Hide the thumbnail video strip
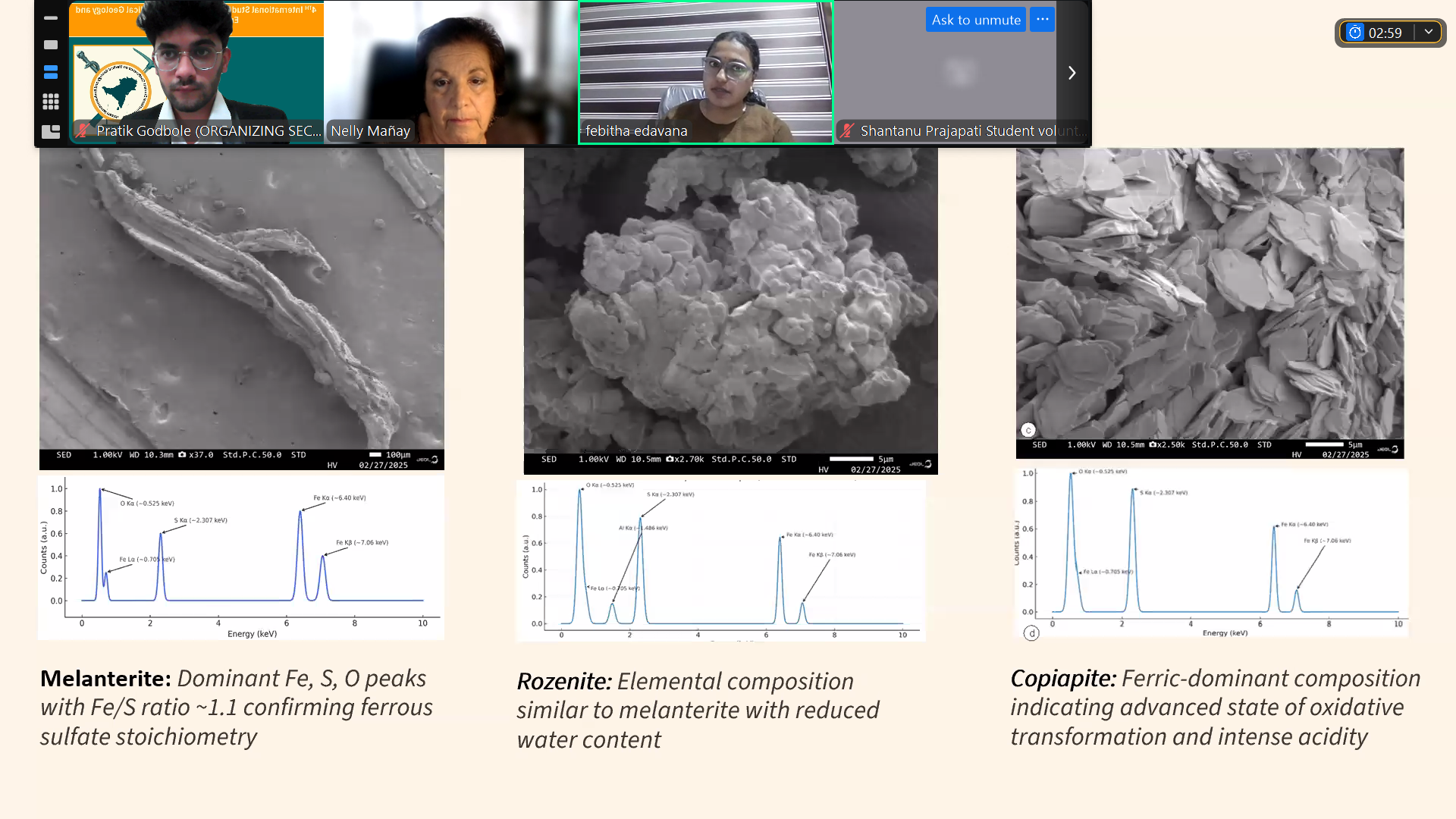Viewport: 1456px width, 819px height. pos(51,17)
